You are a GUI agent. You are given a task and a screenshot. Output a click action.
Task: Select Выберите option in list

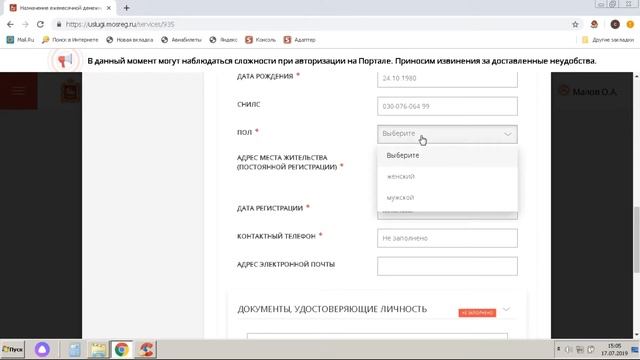pyautogui.click(x=447, y=156)
